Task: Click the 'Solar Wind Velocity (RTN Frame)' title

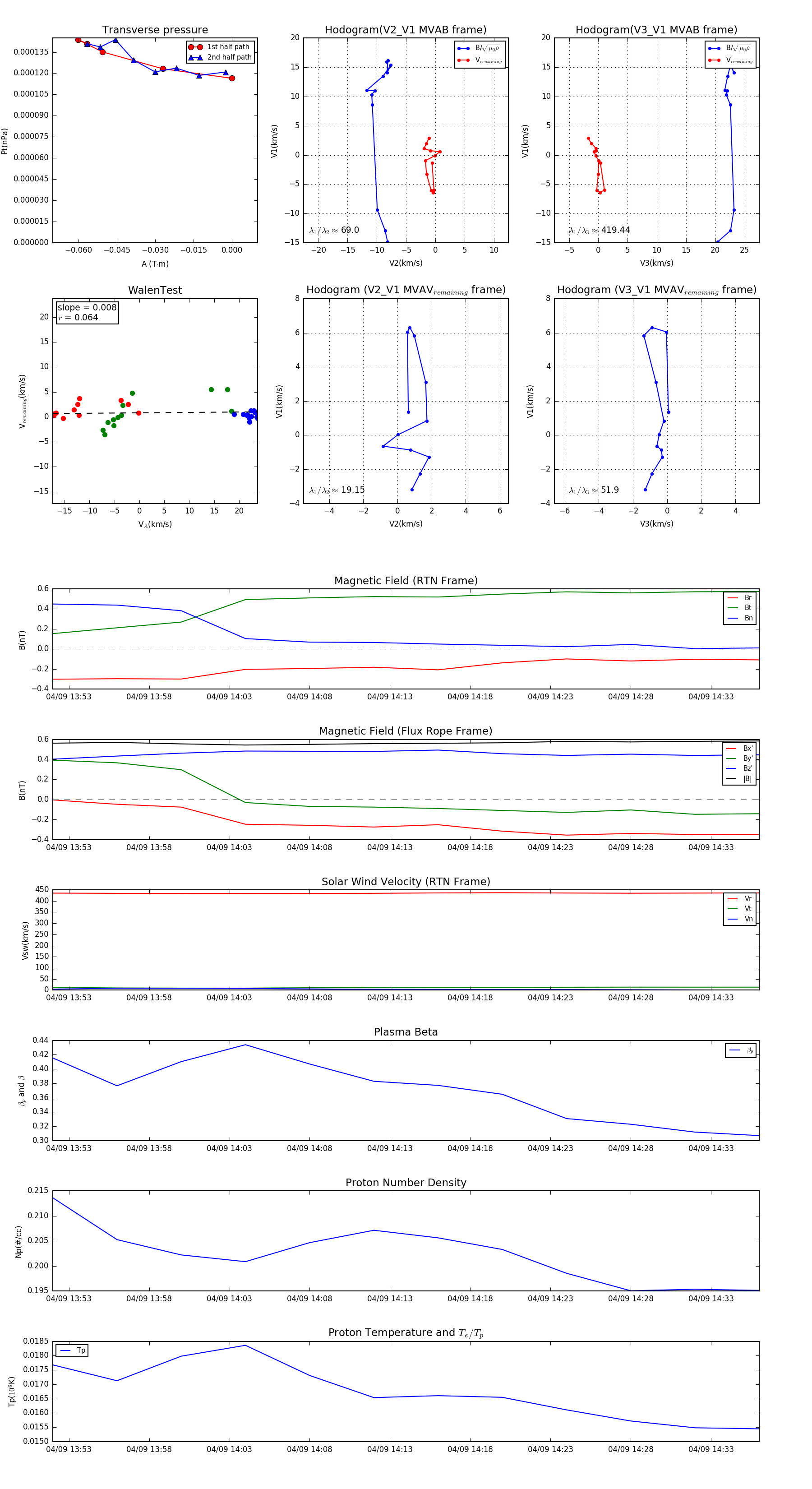Action: pyautogui.click(x=406, y=882)
